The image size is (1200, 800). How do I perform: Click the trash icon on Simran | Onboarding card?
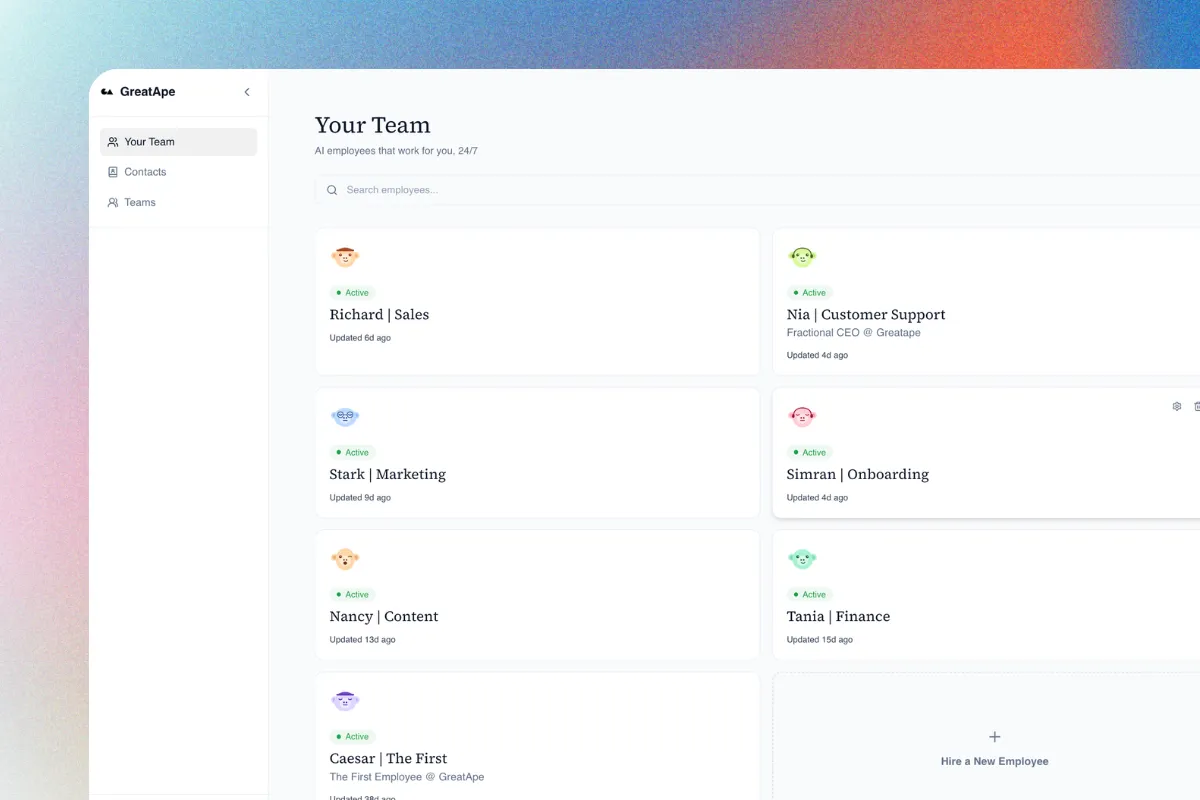tap(1197, 406)
